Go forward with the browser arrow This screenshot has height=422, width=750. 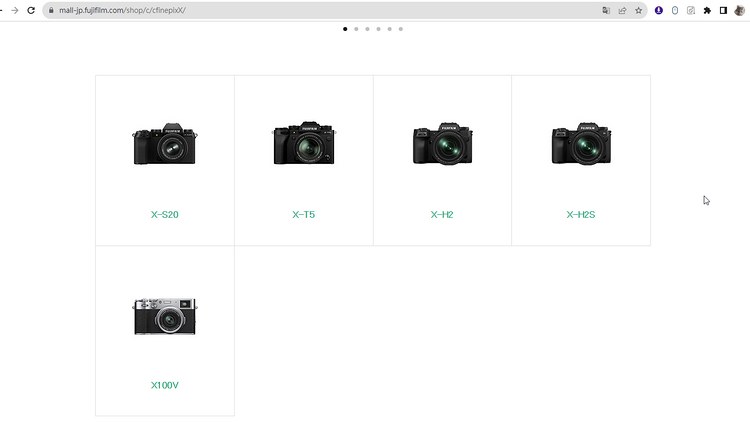pyautogui.click(x=15, y=10)
